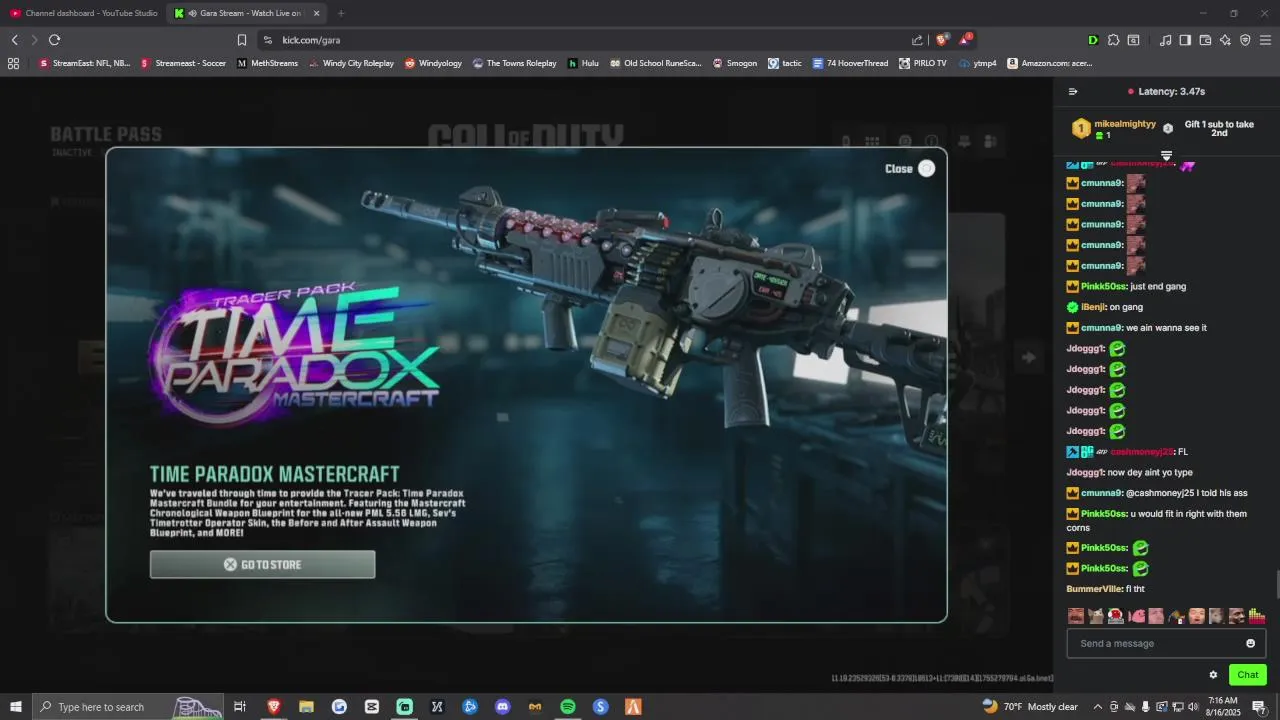Open the weather 70°F Mostly clear widget

tap(1030, 707)
